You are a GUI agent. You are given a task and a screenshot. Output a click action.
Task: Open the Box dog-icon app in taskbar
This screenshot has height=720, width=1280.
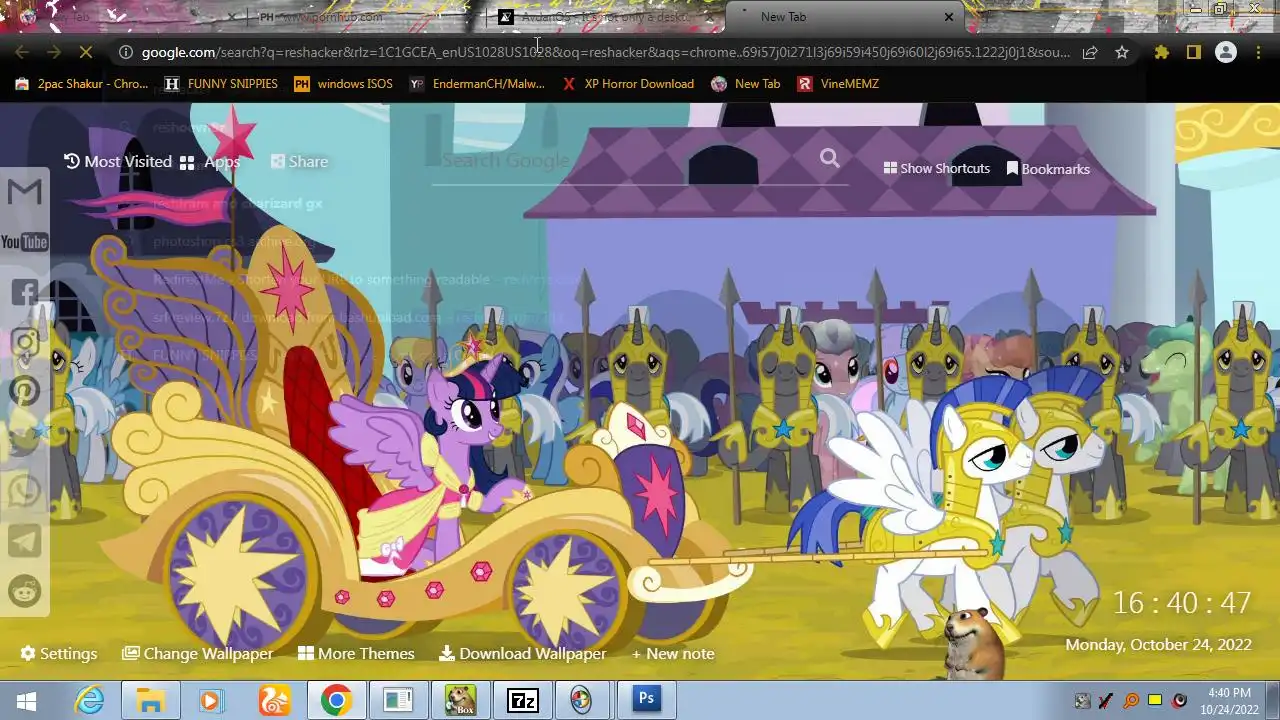coord(460,700)
